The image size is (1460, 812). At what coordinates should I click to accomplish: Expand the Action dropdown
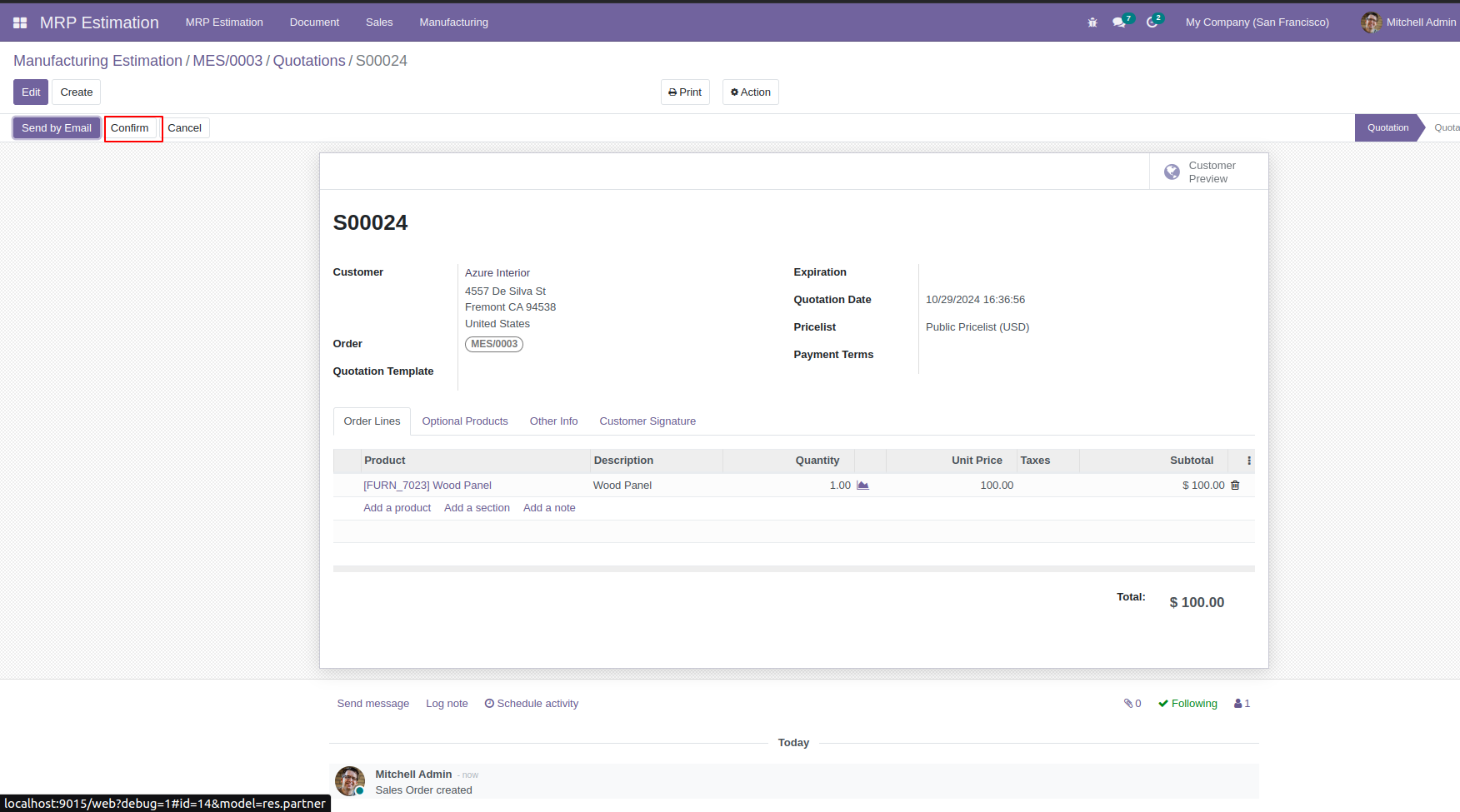tap(751, 92)
